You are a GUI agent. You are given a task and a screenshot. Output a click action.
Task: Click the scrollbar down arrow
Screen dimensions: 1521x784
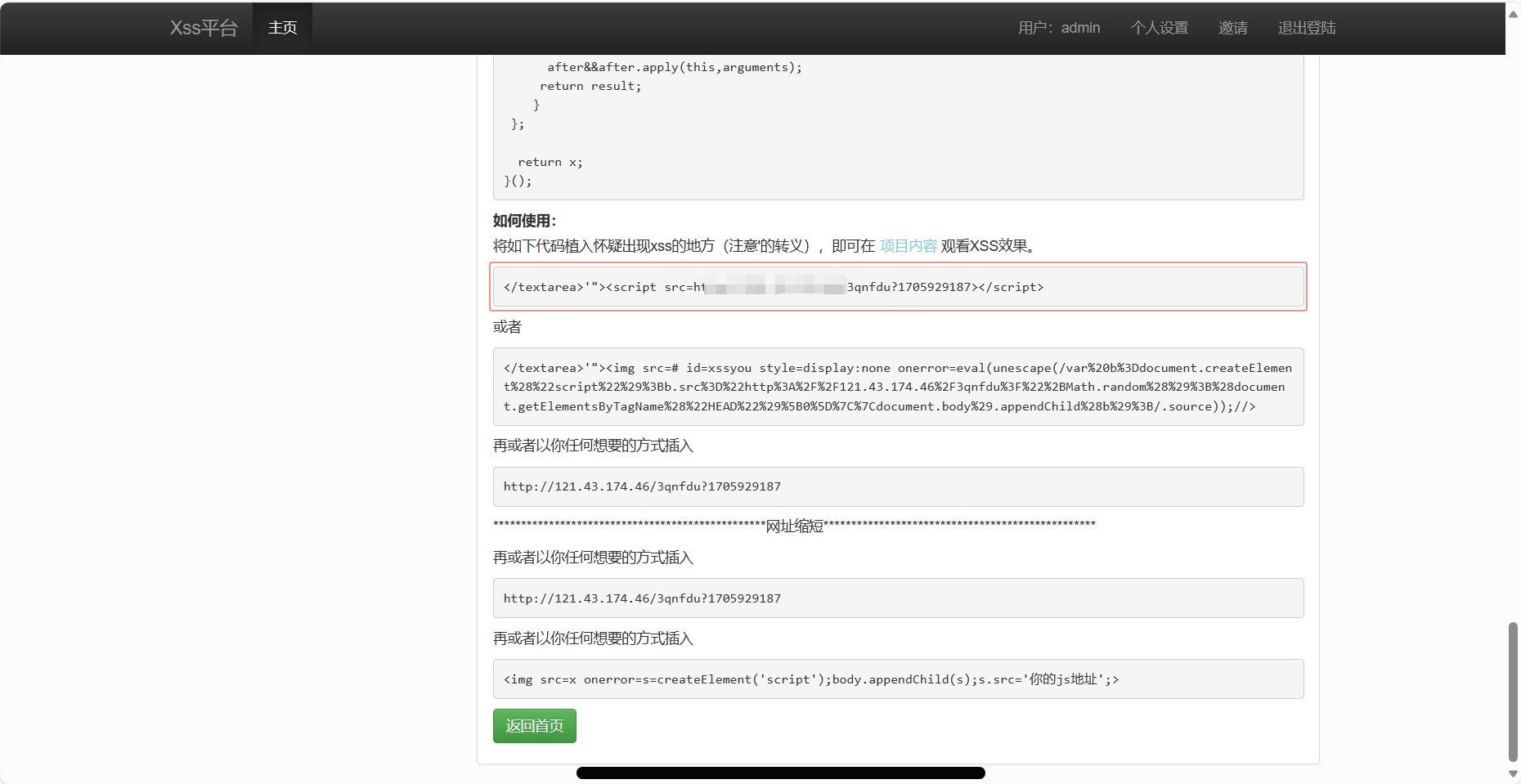click(1513, 773)
